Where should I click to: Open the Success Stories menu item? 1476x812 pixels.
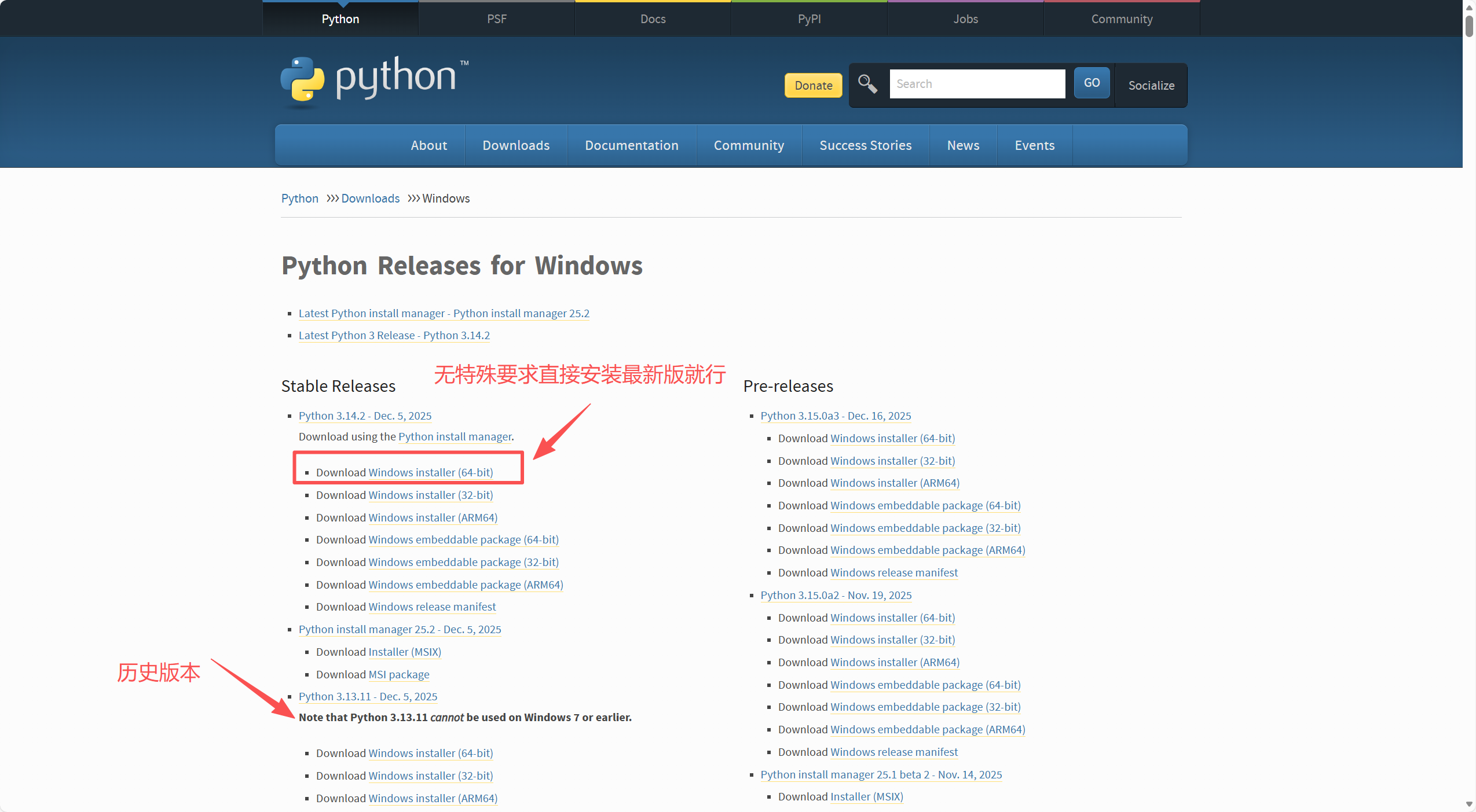pyautogui.click(x=865, y=145)
